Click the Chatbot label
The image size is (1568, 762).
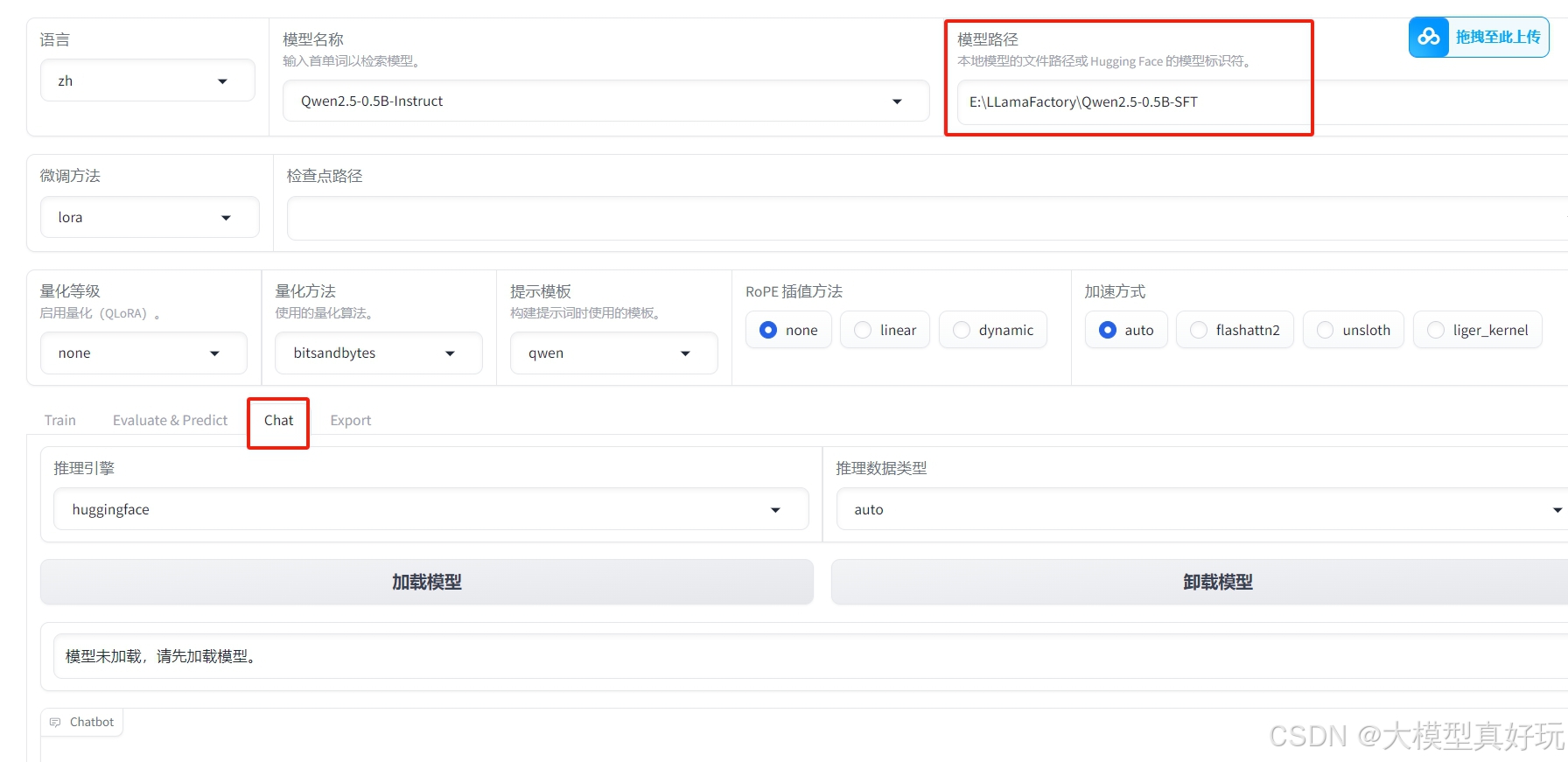(x=92, y=722)
